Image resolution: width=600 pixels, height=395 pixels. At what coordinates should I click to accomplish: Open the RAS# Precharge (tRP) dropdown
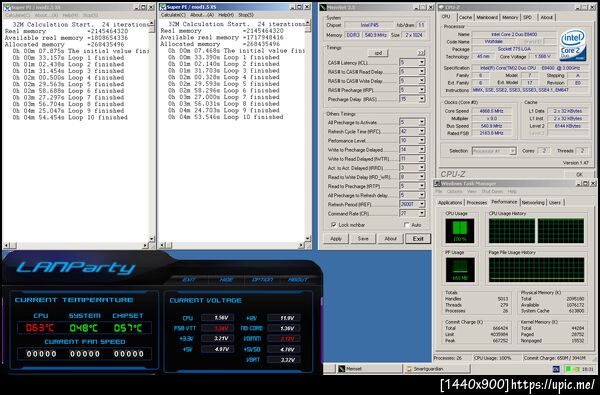[421, 90]
